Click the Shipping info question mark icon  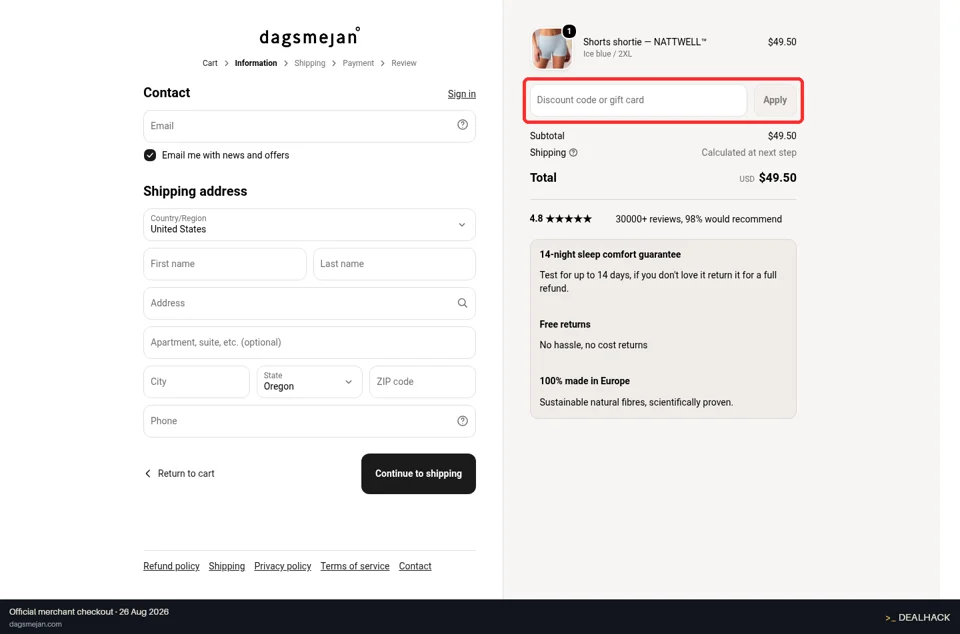(573, 153)
